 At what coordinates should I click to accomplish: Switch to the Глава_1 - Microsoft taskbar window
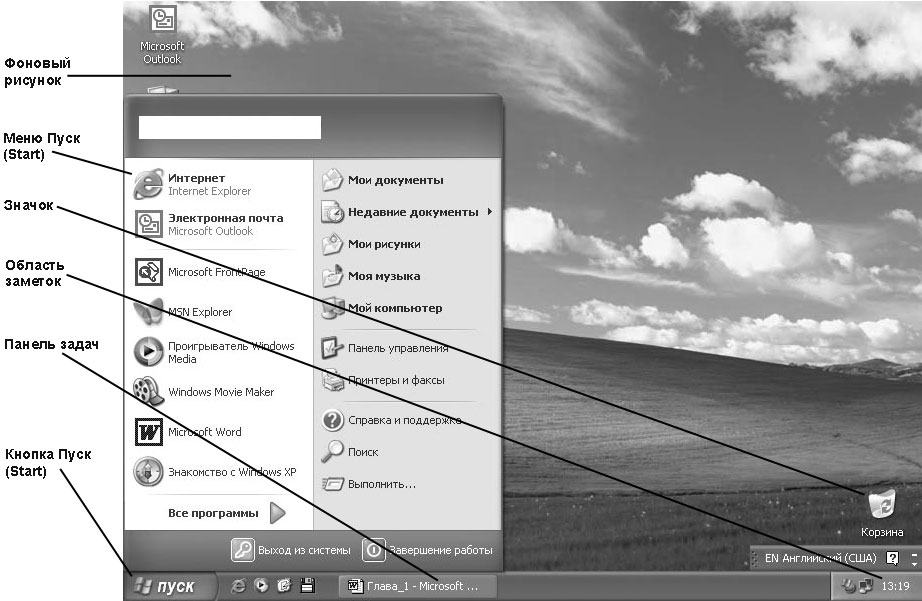(x=414, y=586)
